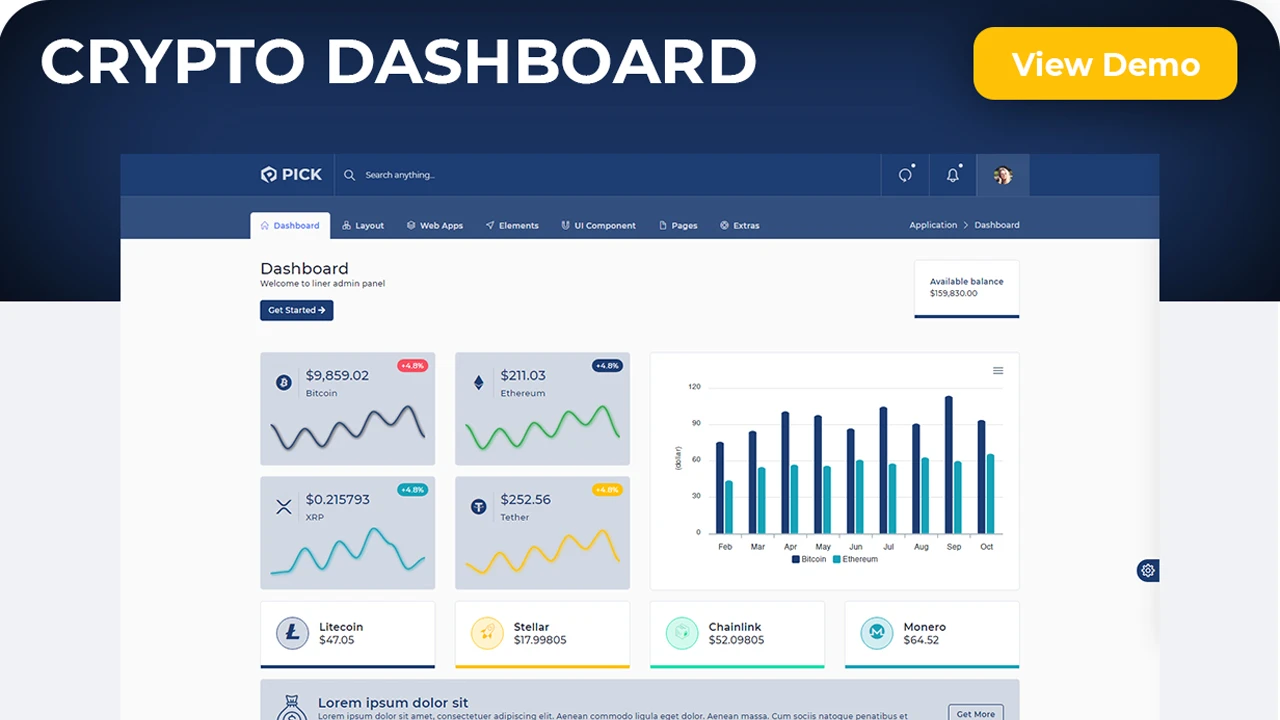Open the Web Apps menu
Image resolution: width=1280 pixels, height=720 pixels.
(x=435, y=225)
